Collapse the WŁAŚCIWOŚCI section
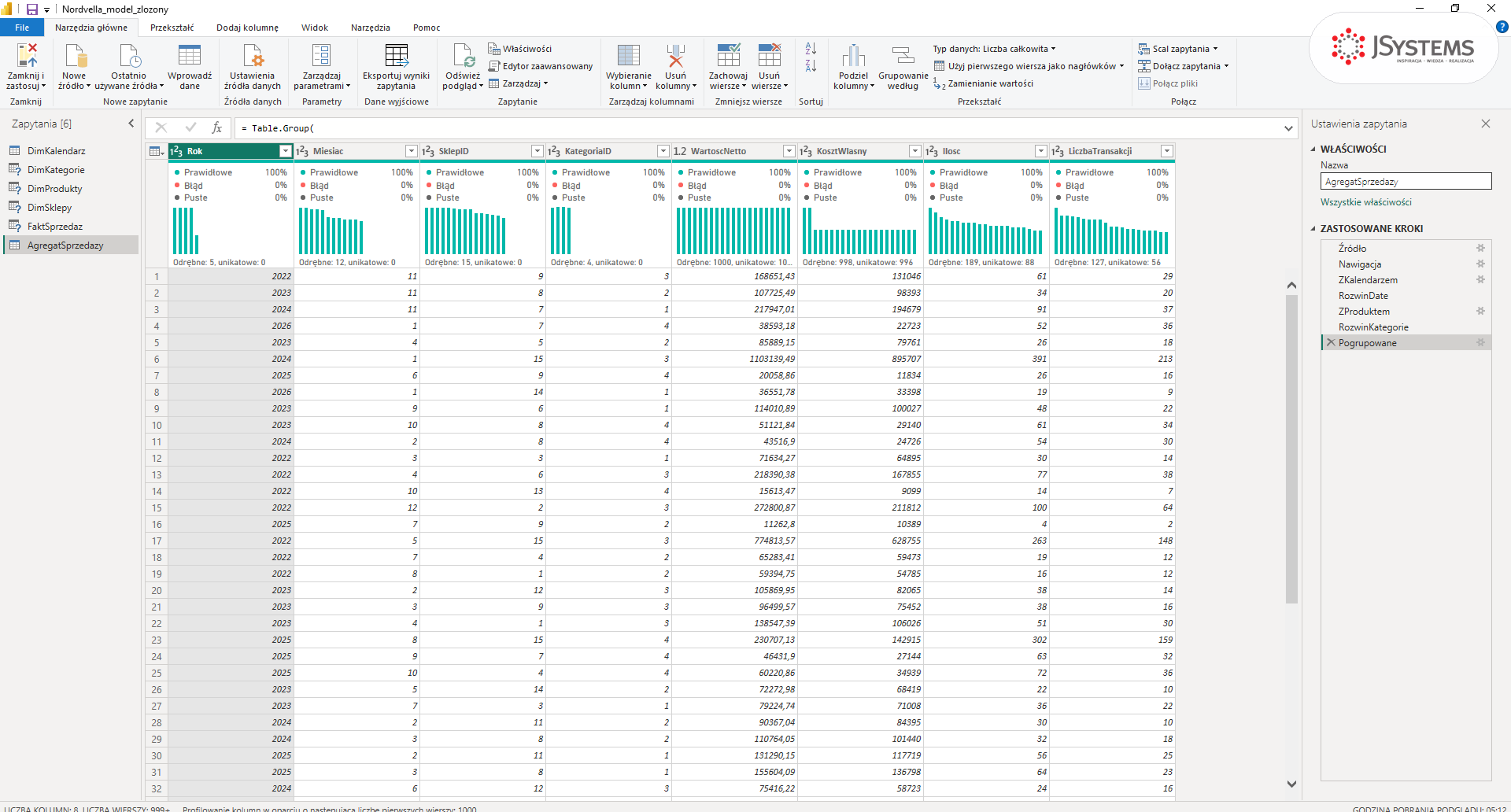 pyautogui.click(x=1313, y=149)
